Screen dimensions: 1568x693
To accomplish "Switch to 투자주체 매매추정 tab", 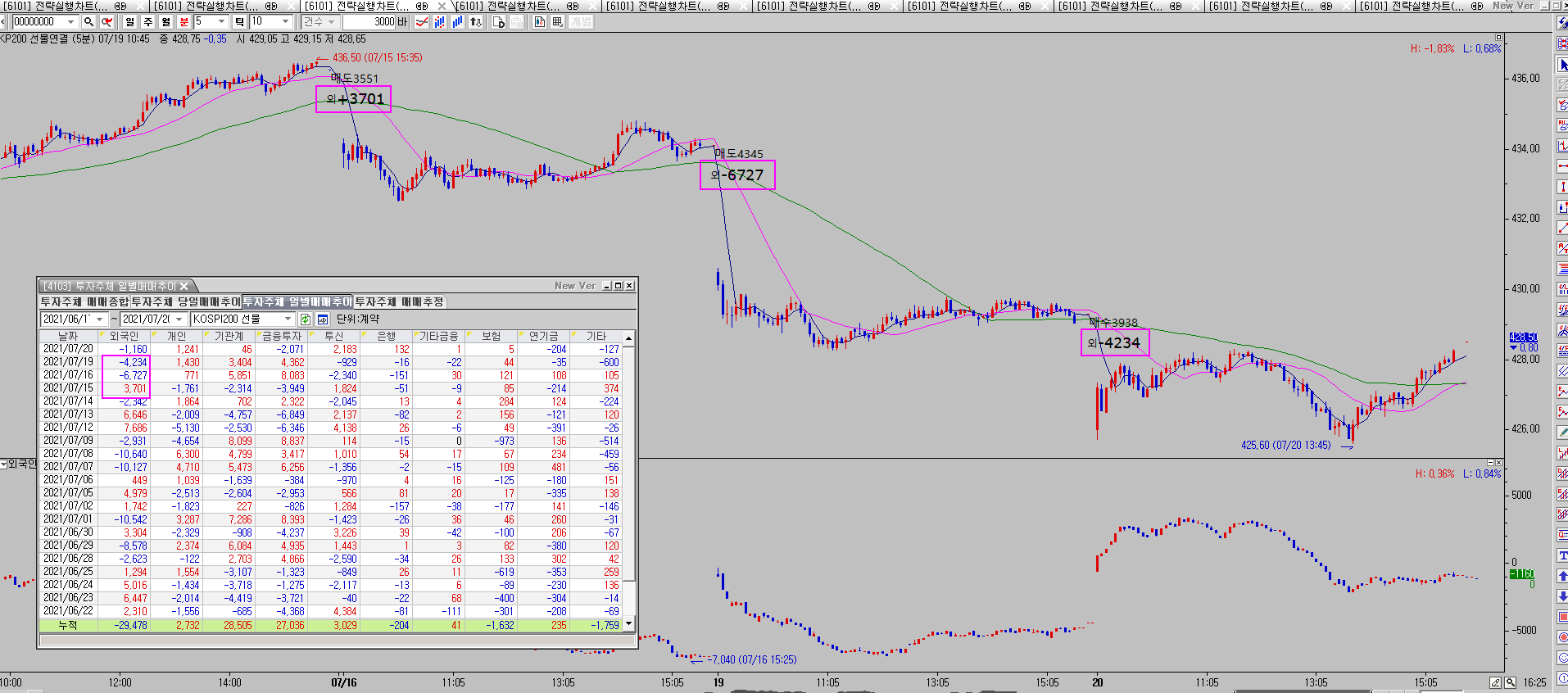I will coord(399,302).
